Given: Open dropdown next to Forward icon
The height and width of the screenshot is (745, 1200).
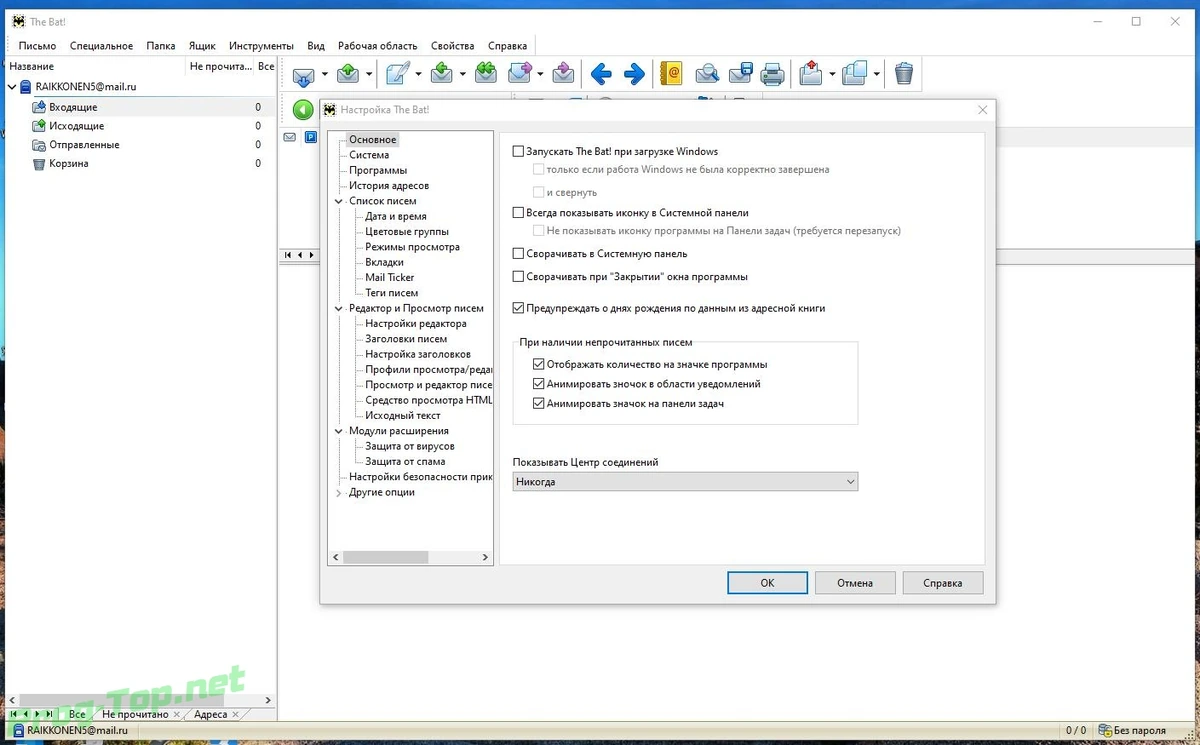Looking at the screenshot, I should coord(541,74).
